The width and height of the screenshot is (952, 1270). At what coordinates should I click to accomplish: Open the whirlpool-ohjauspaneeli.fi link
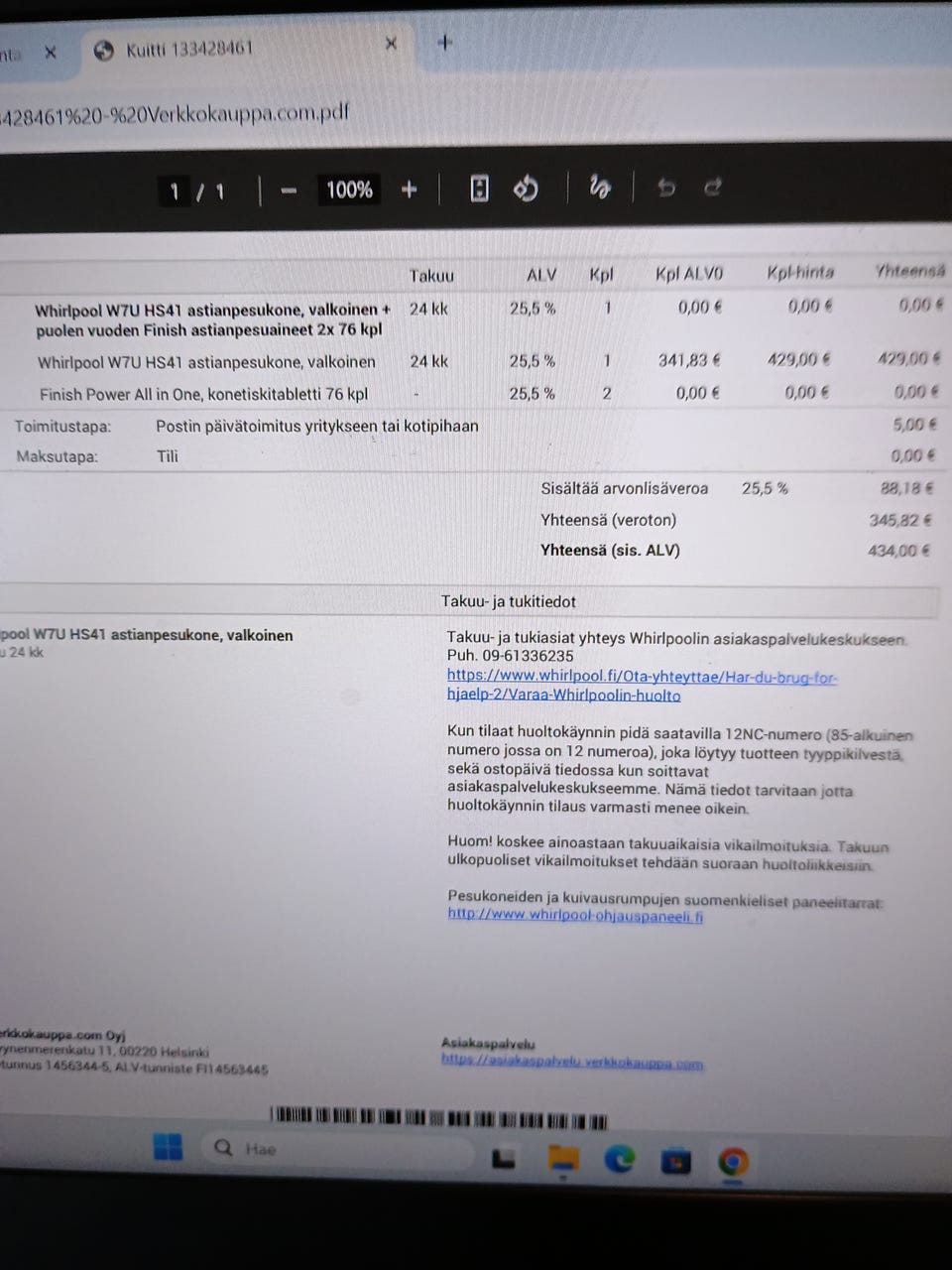click(575, 915)
